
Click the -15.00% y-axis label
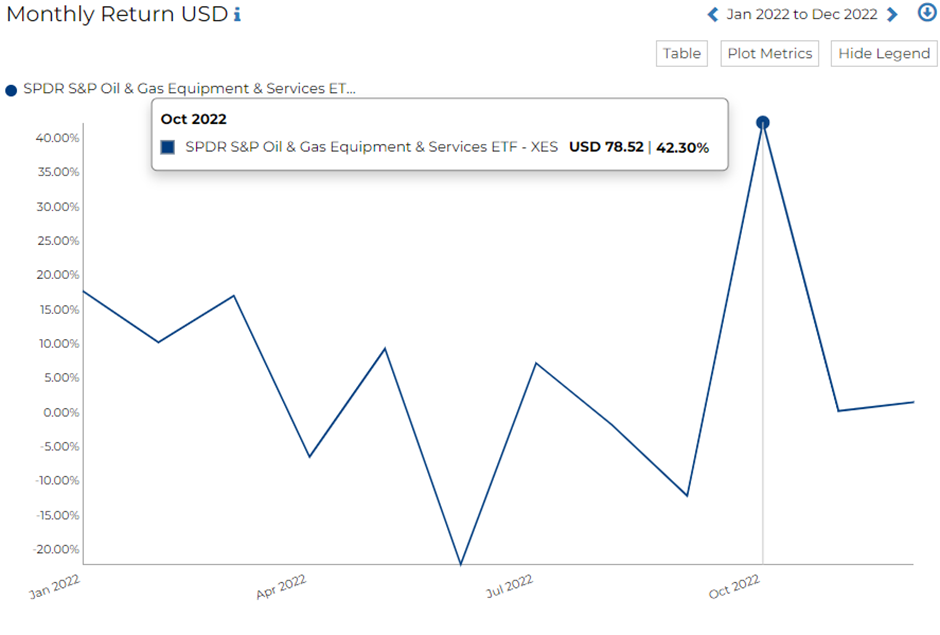coord(57,515)
